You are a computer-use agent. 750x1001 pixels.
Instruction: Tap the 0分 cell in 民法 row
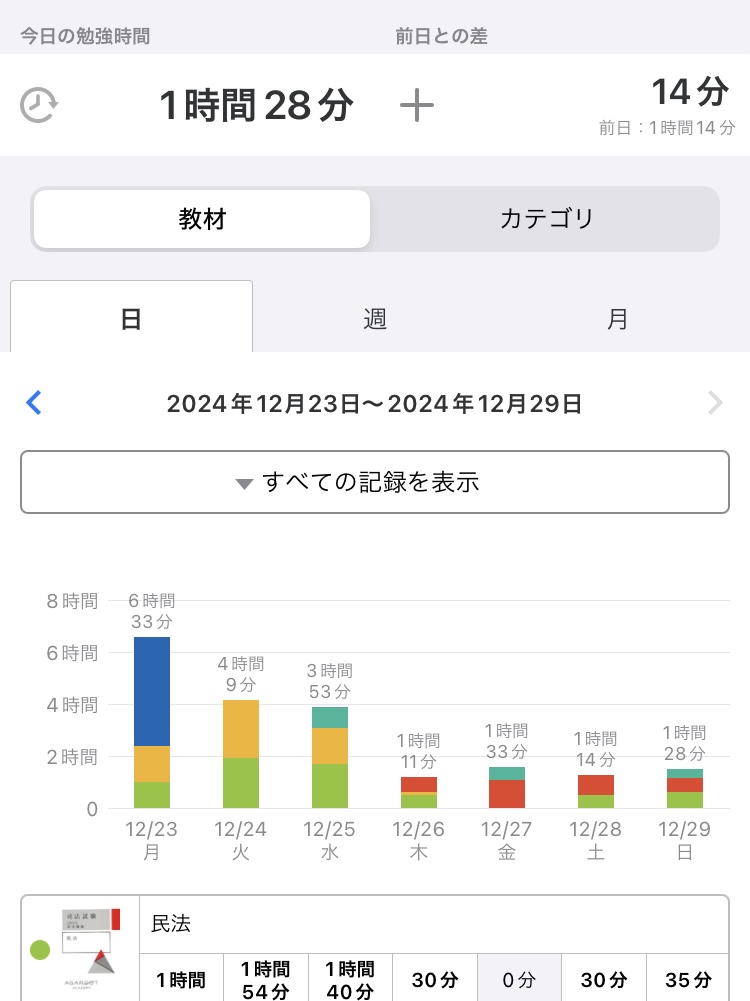pyautogui.click(x=519, y=980)
